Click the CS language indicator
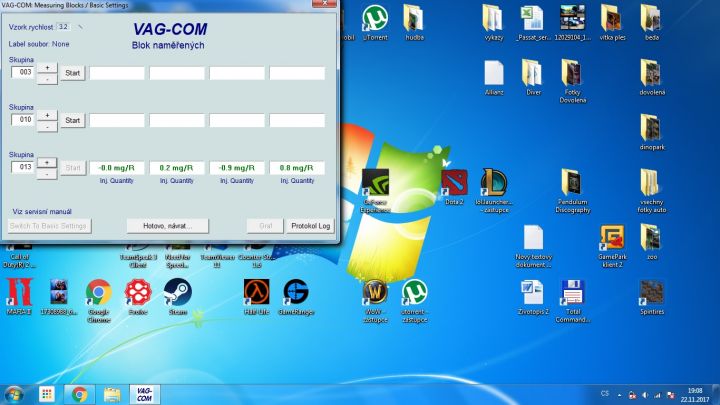The height and width of the screenshot is (405, 720). [x=605, y=394]
